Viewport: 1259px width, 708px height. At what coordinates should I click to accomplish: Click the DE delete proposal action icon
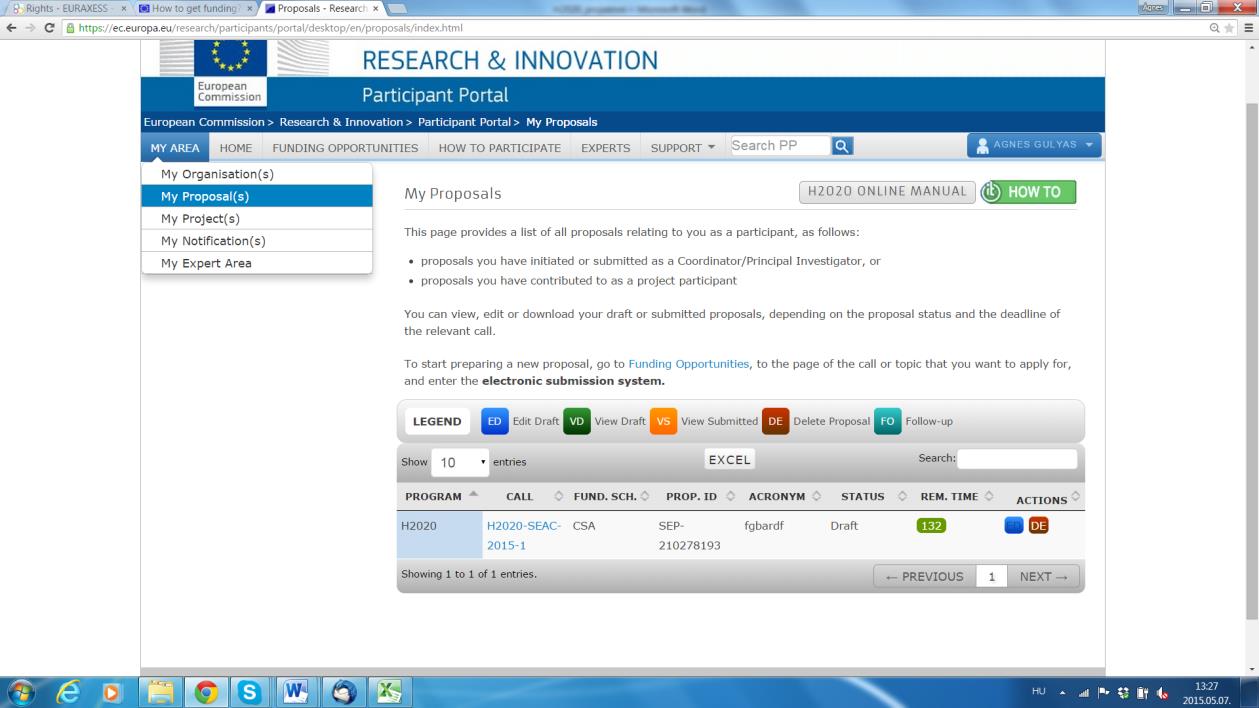(x=1038, y=526)
